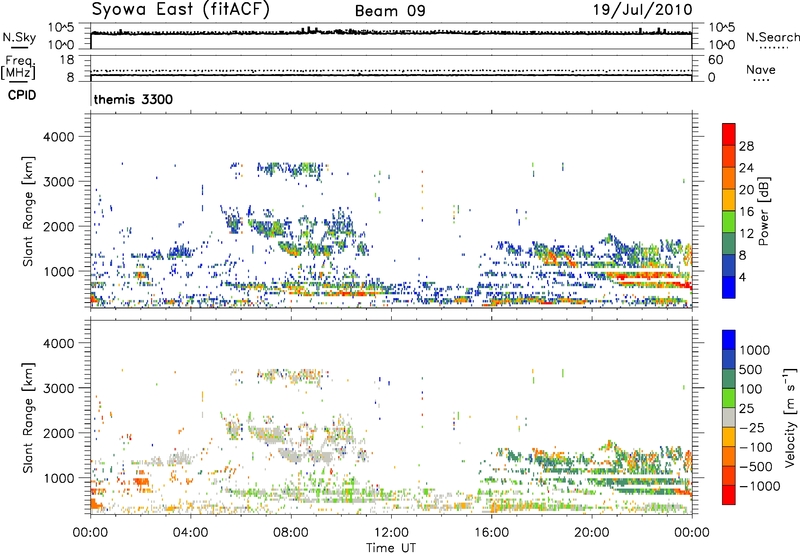Screen dimensions: 800x554
Task: Click the "25" label on the Velocity colorbar
Action: click(x=746, y=408)
